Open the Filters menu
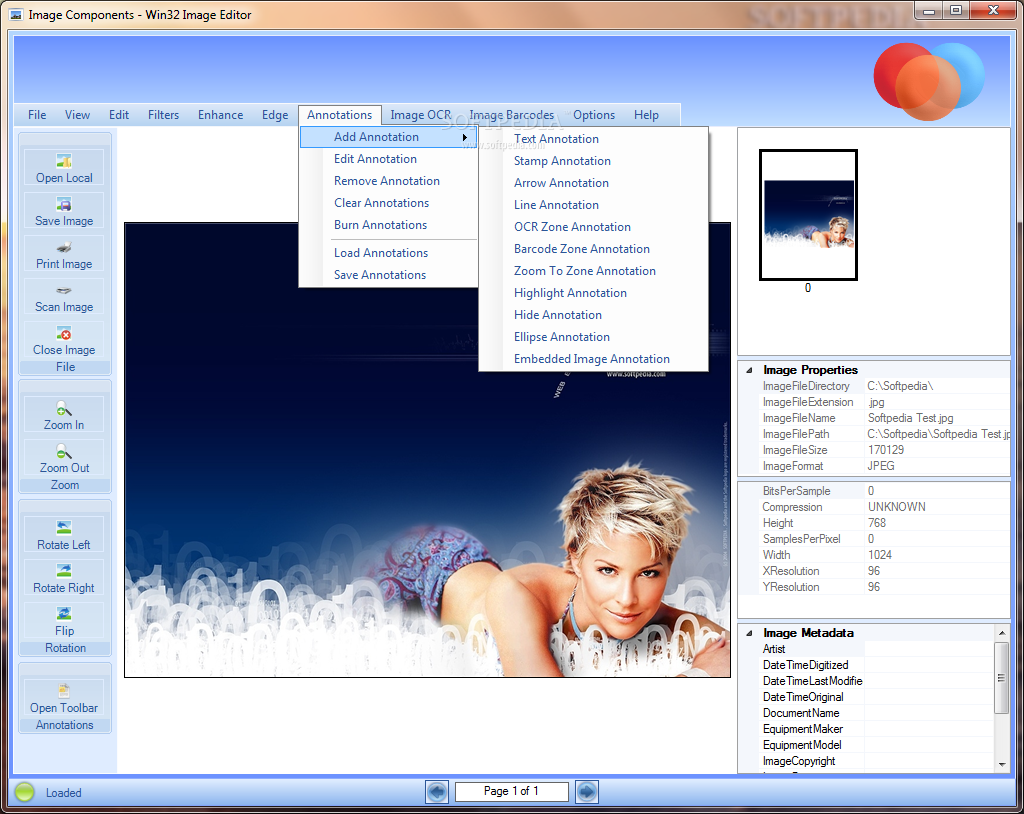The width and height of the screenshot is (1024, 814). click(163, 115)
